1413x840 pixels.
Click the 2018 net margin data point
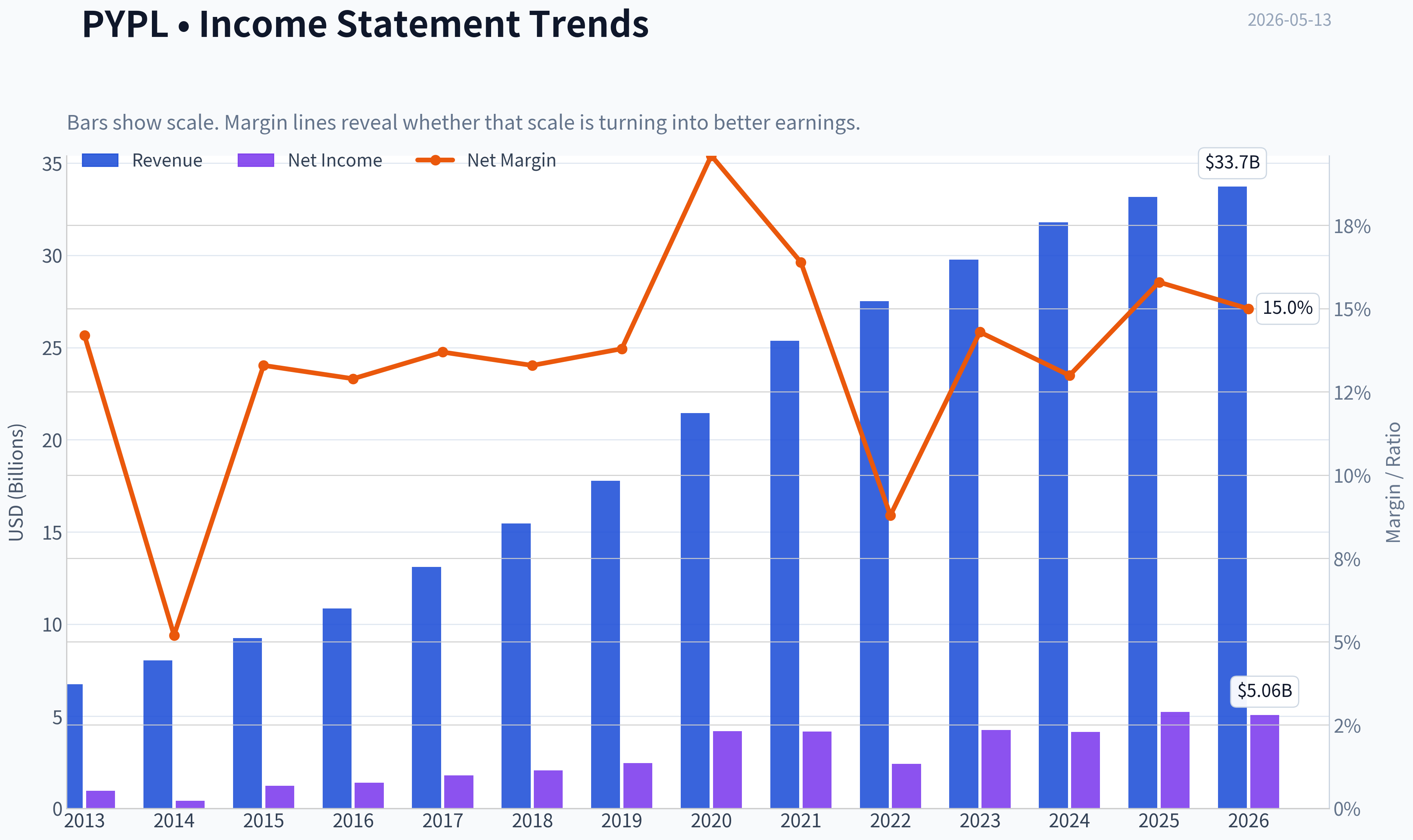click(x=532, y=366)
